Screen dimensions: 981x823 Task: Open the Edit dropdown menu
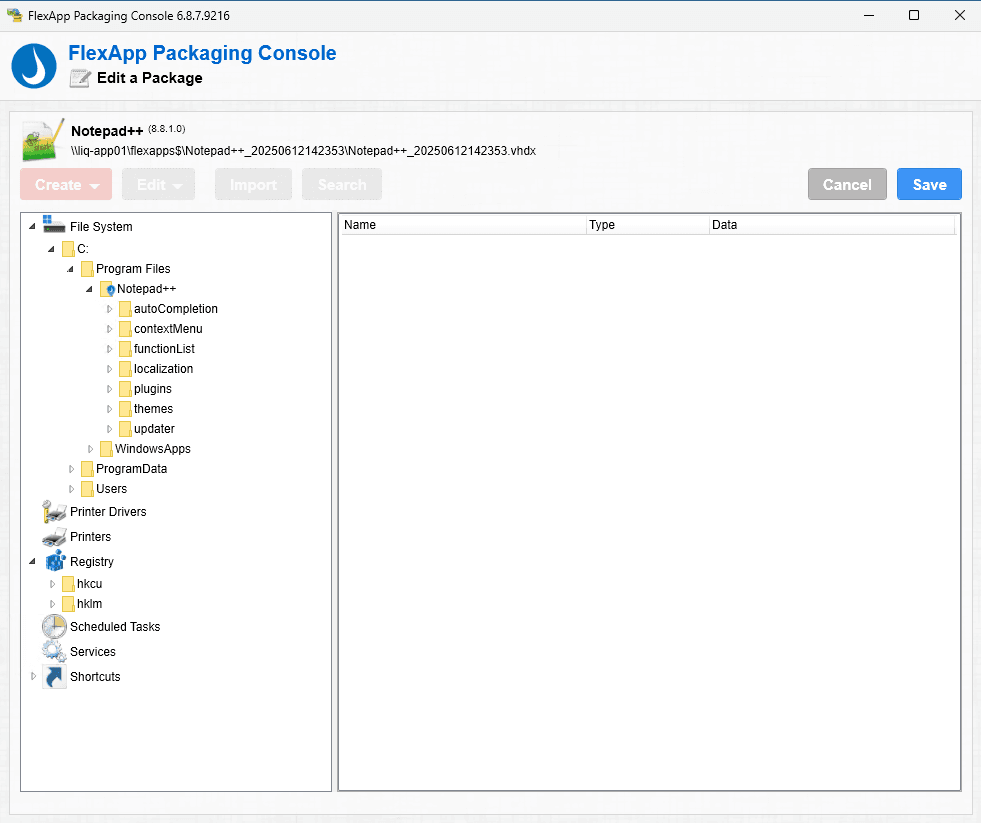158,185
